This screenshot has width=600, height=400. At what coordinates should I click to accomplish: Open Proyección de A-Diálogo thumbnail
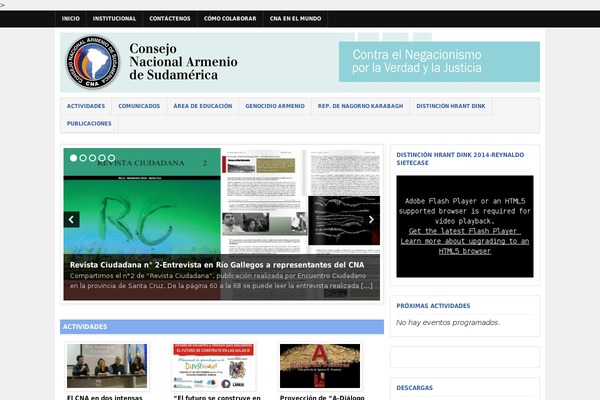click(x=320, y=366)
